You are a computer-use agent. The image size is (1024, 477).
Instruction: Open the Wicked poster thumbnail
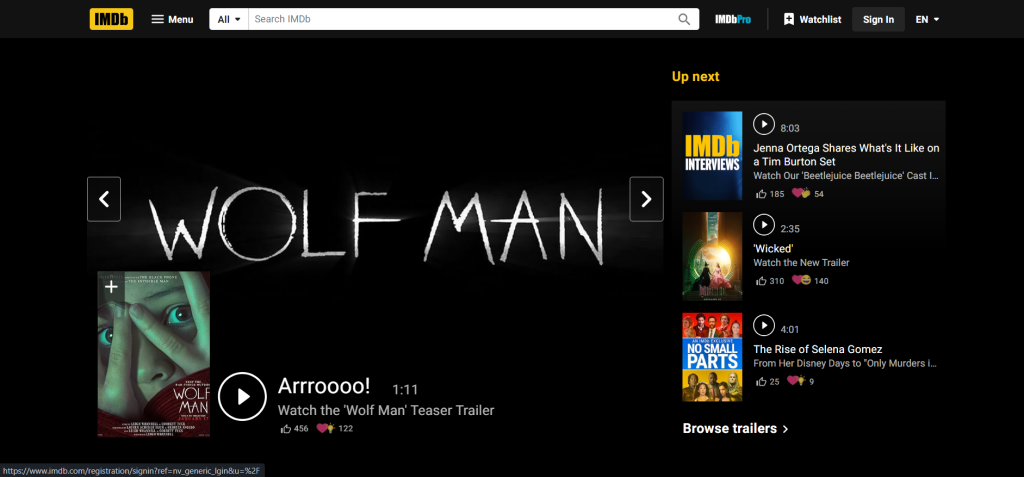click(712, 256)
